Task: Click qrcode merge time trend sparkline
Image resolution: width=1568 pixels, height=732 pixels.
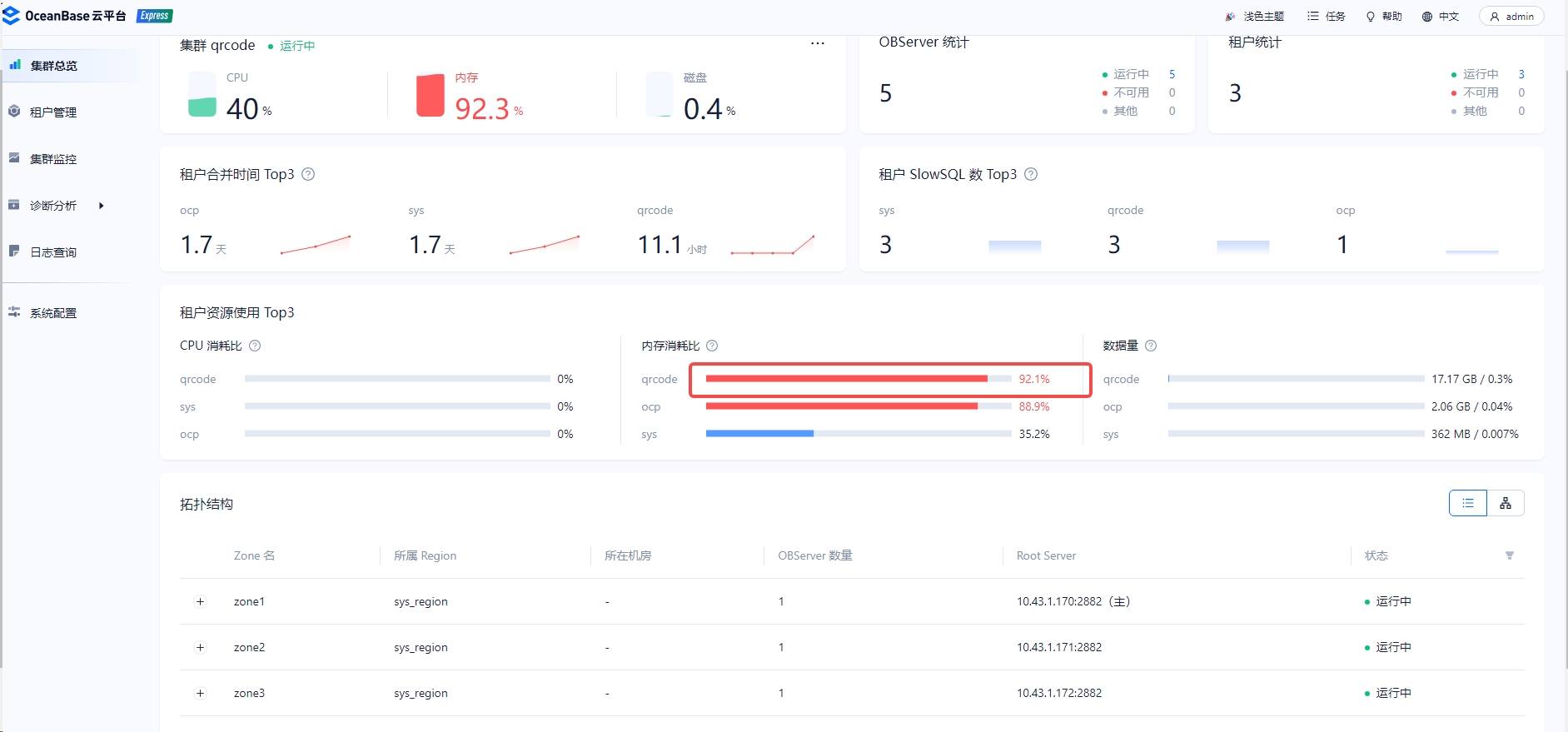Action: point(773,245)
